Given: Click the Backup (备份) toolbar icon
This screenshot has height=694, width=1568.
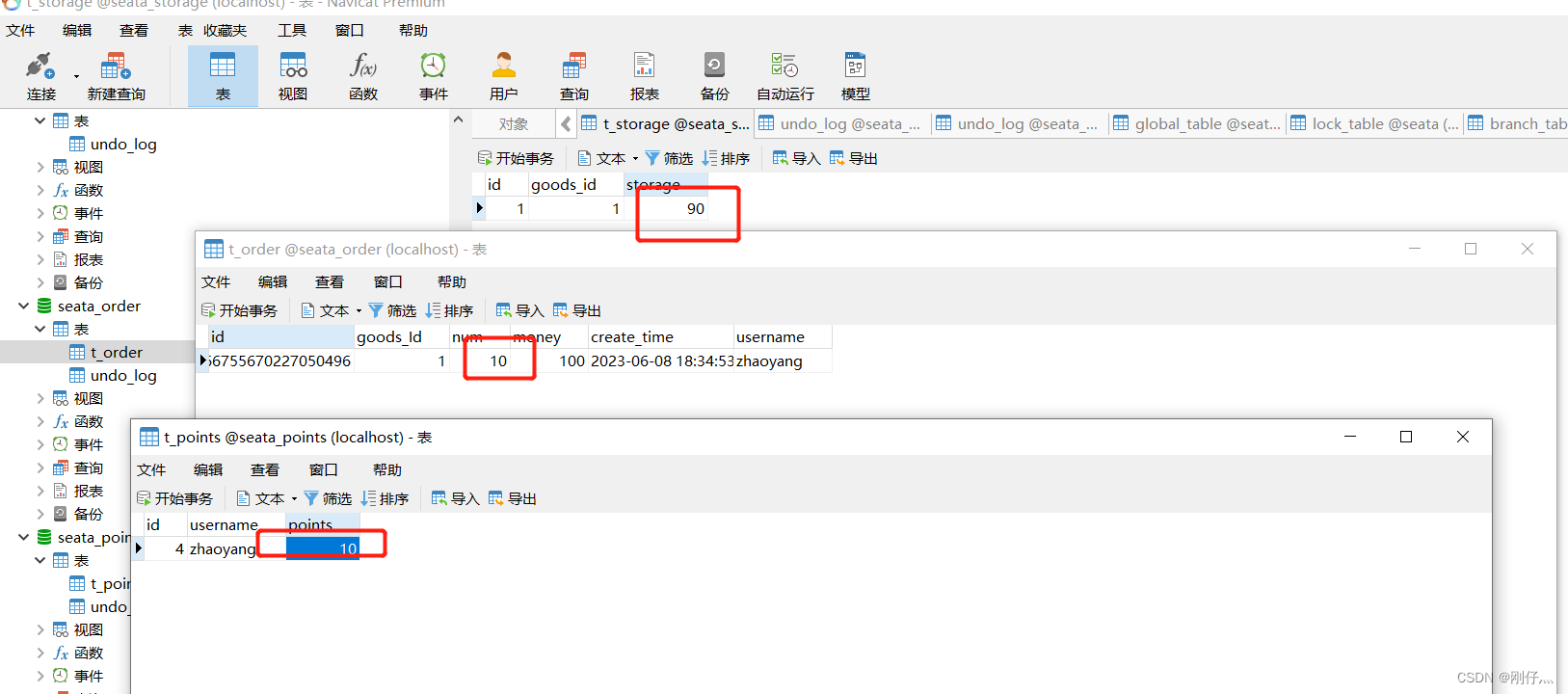Looking at the screenshot, I should pos(715,76).
